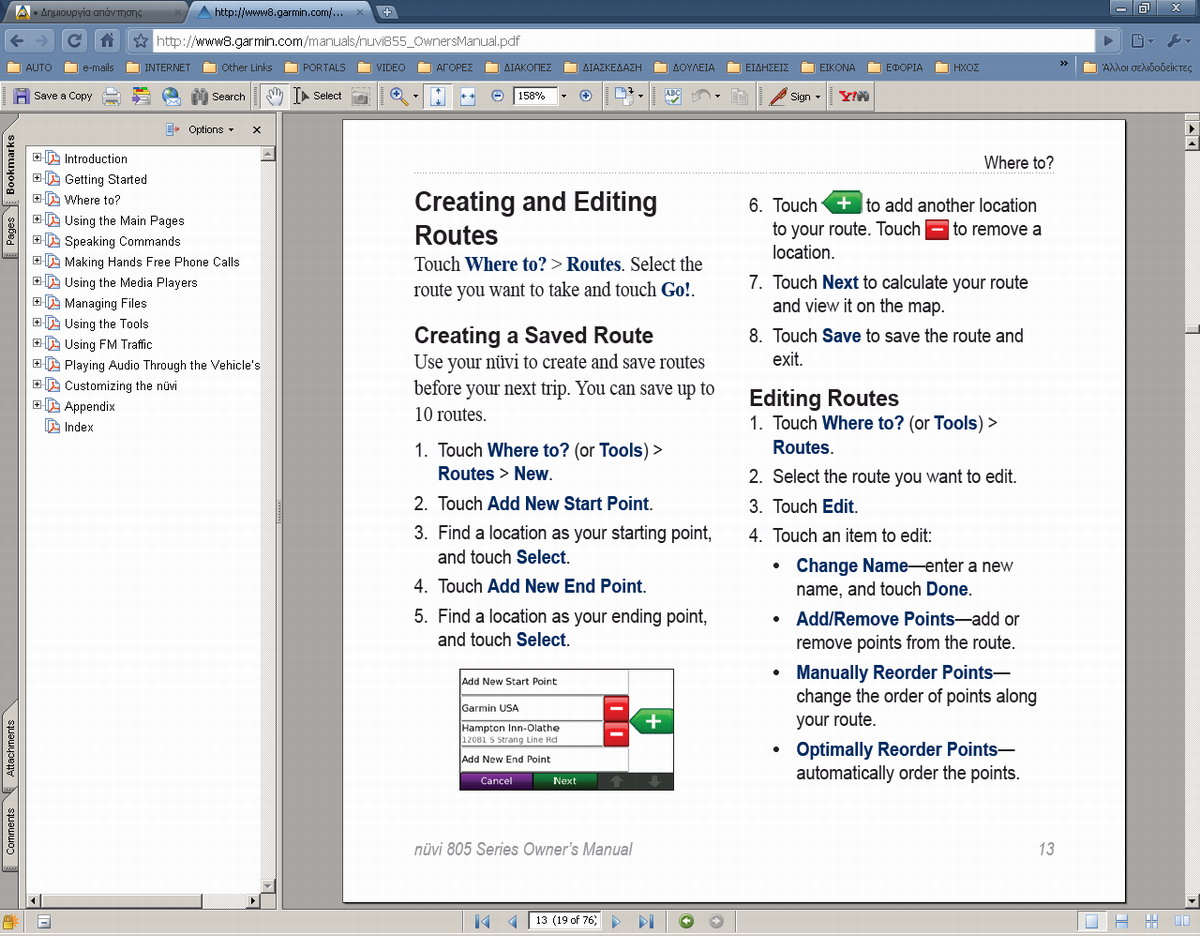The image size is (1200, 936).
Task: Click the Save a Copy floppy icon
Action: tap(21, 96)
